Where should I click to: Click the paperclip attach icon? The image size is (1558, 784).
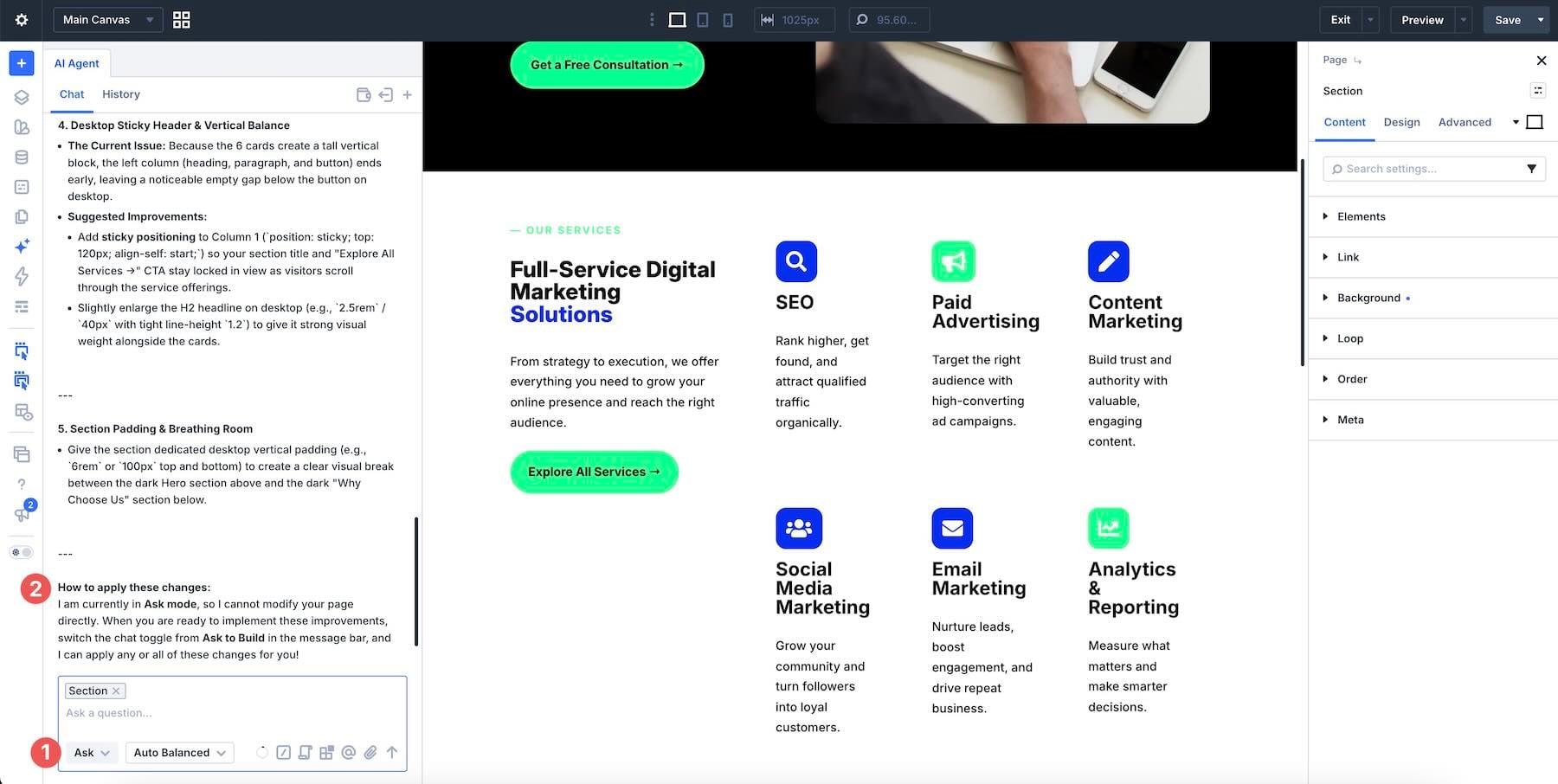pyautogui.click(x=370, y=753)
